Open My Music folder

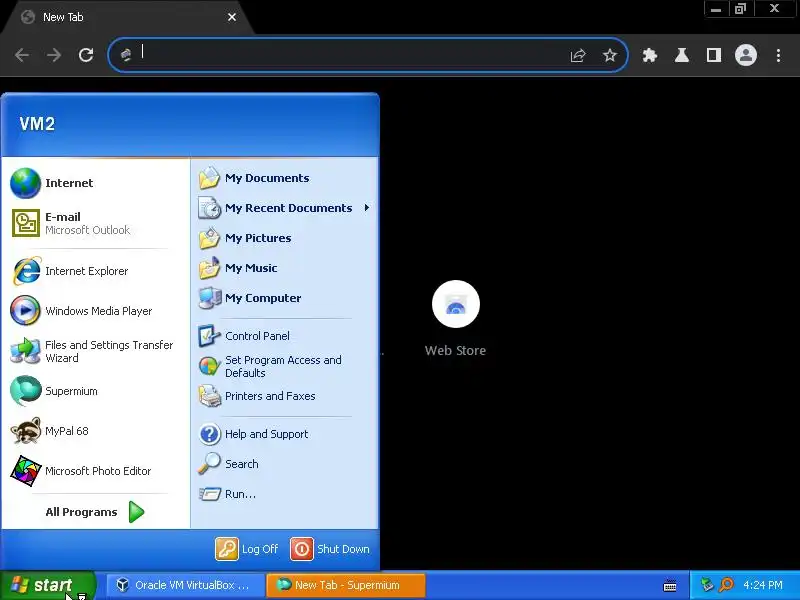(x=284, y=268)
